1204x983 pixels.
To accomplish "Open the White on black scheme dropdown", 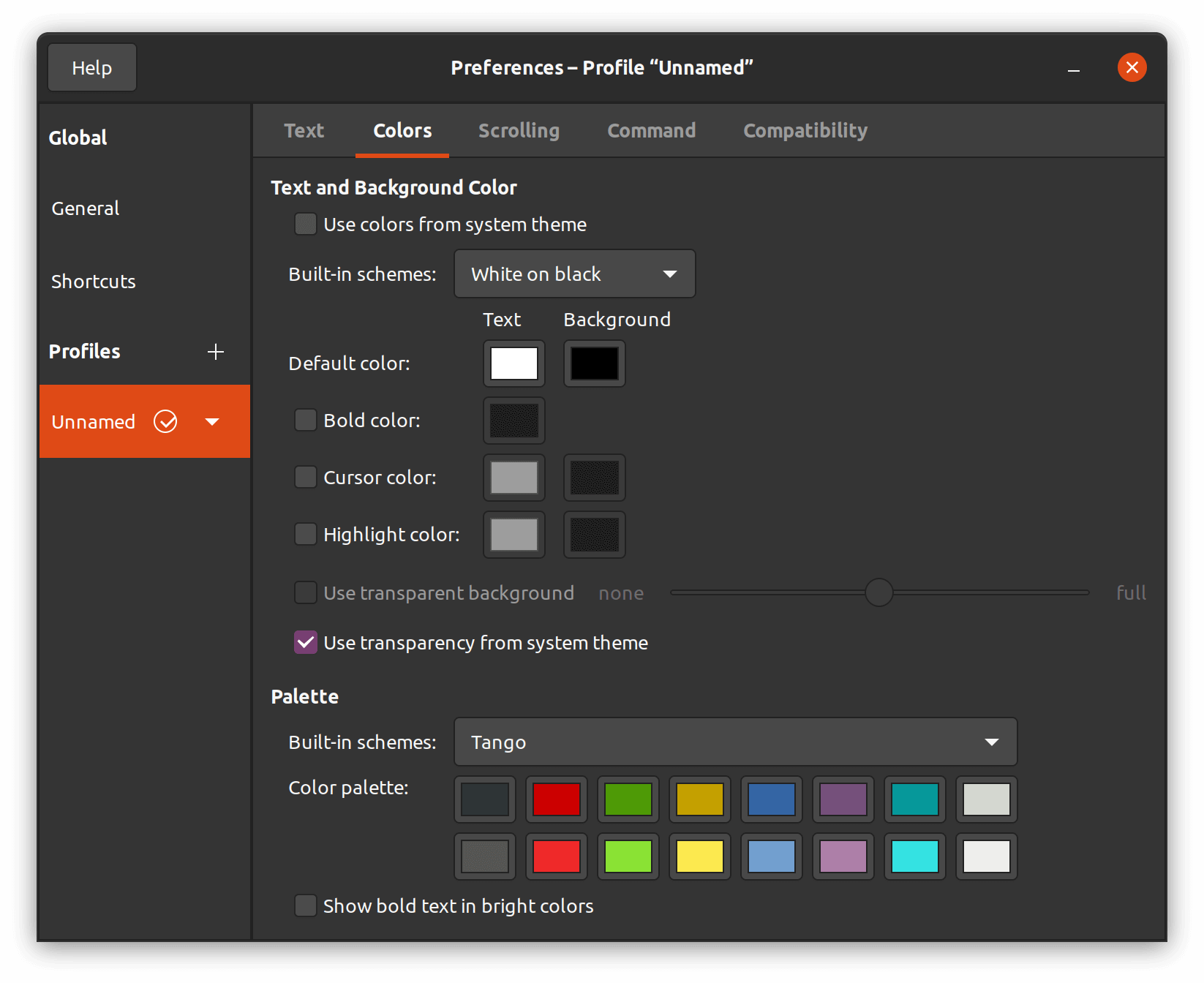I will point(574,274).
